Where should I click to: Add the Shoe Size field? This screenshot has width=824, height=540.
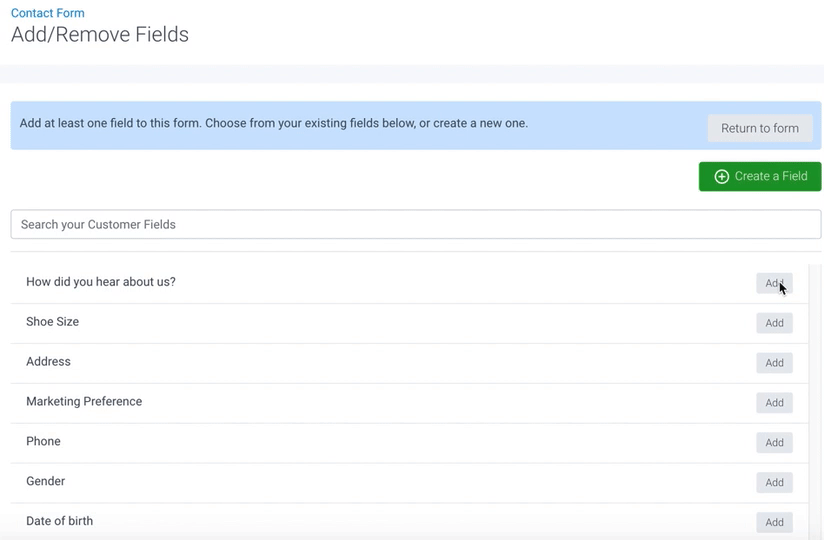(x=774, y=323)
